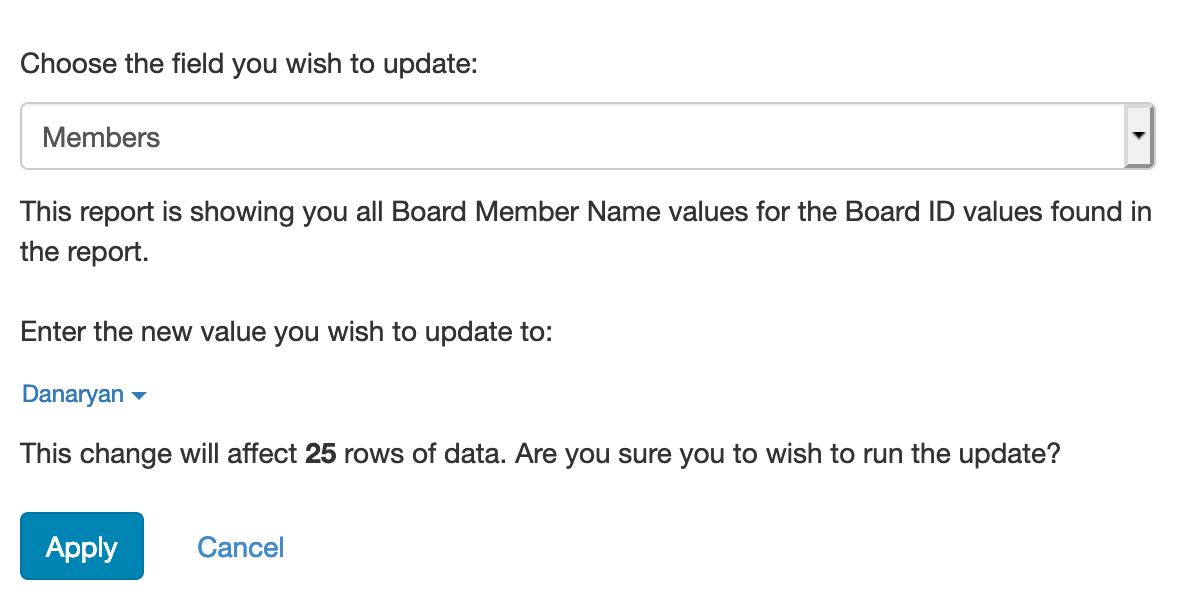This screenshot has width=1178, height=600.
Task: Cancel the update
Action: (x=240, y=547)
